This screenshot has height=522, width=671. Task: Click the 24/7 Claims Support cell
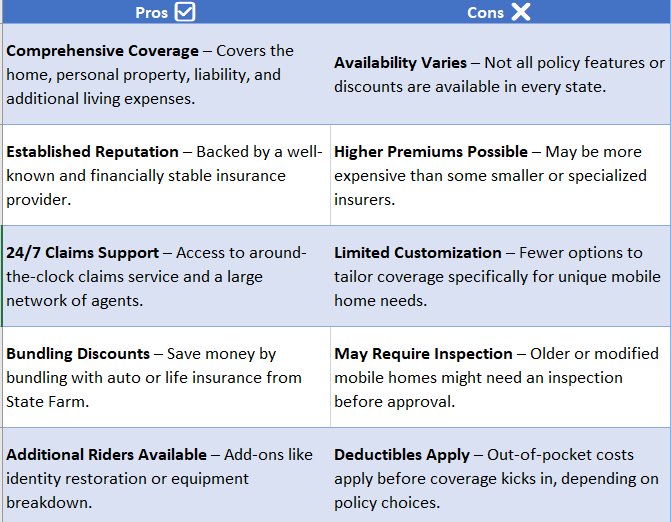click(166, 276)
